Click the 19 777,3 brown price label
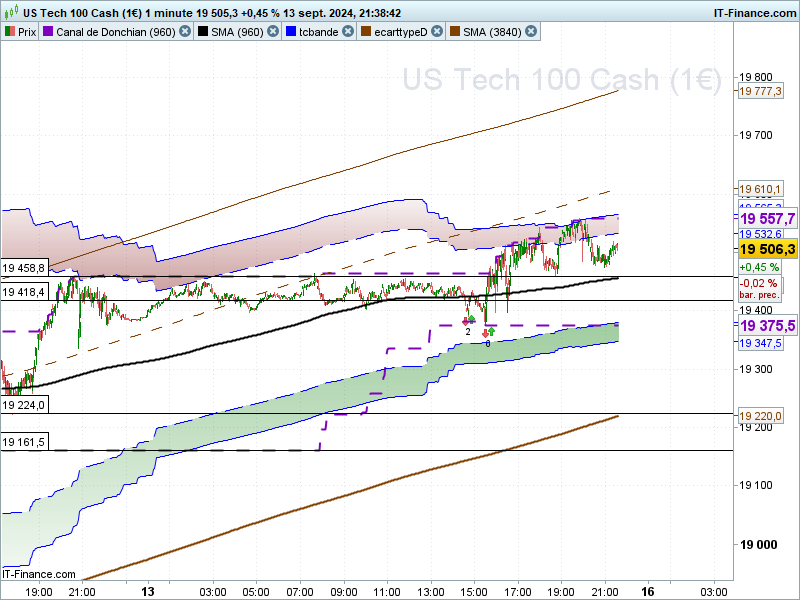The height and width of the screenshot is (600, 800). 760,91
